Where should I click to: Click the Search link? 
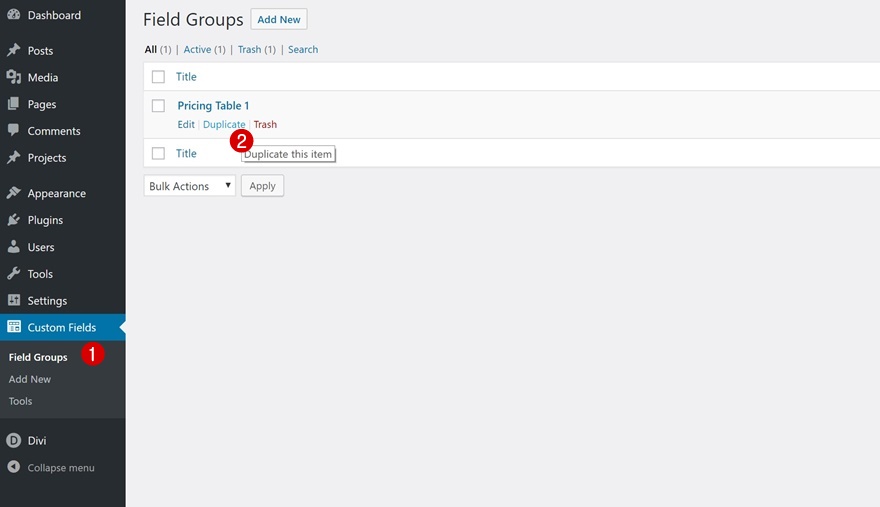tap(303, 49)
